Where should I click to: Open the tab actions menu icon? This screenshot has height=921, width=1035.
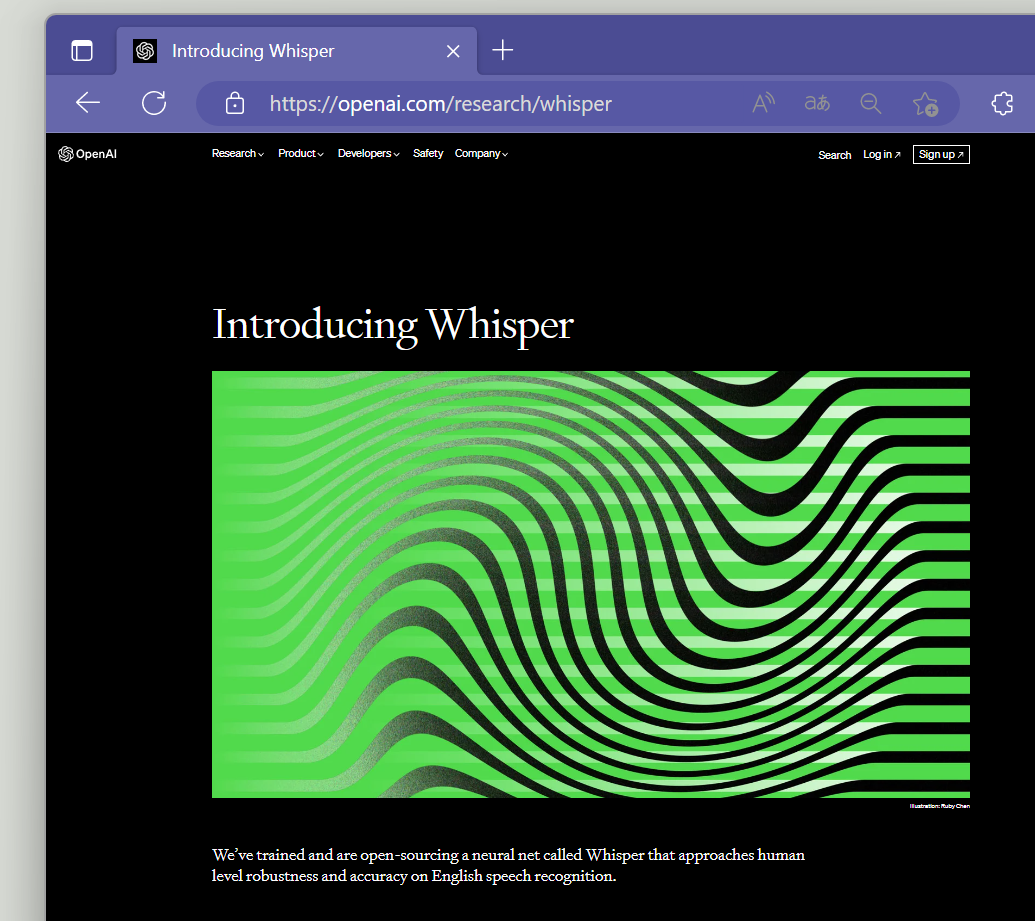coord(82,51)
